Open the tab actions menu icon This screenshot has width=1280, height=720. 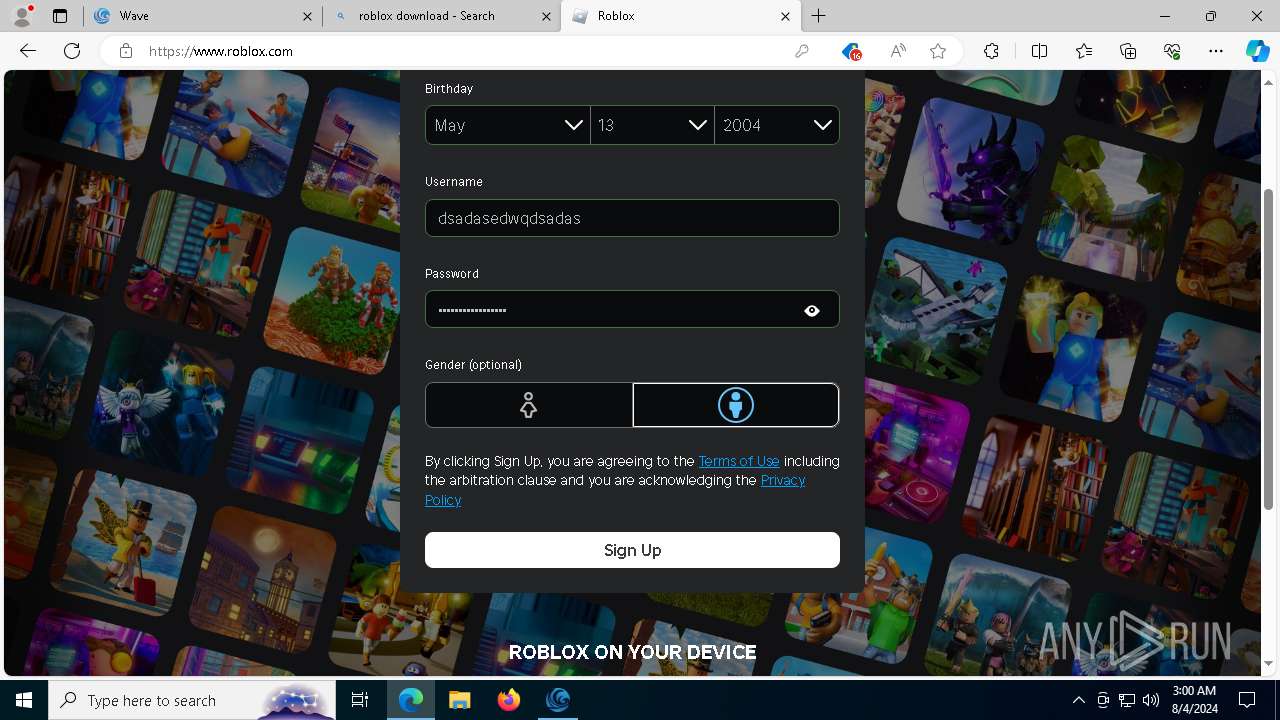point(60,16)
